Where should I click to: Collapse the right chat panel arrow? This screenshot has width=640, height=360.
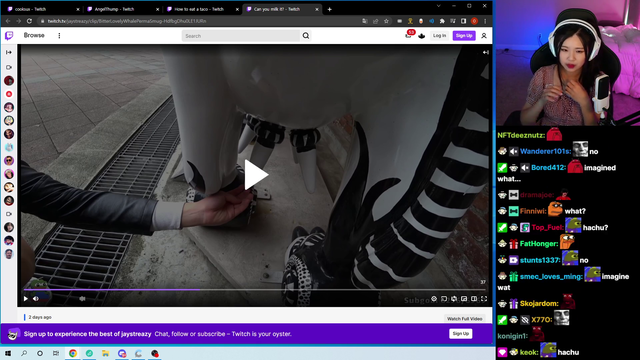click(x=485, y=52)
